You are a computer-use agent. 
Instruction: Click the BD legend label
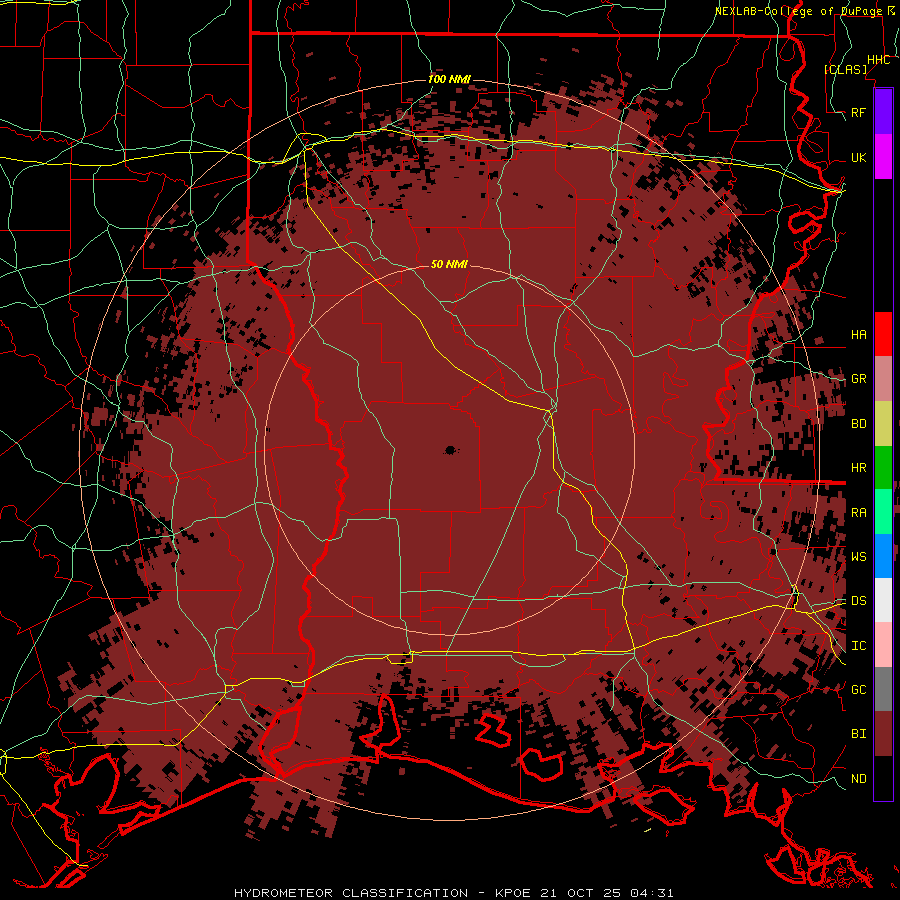859,424
